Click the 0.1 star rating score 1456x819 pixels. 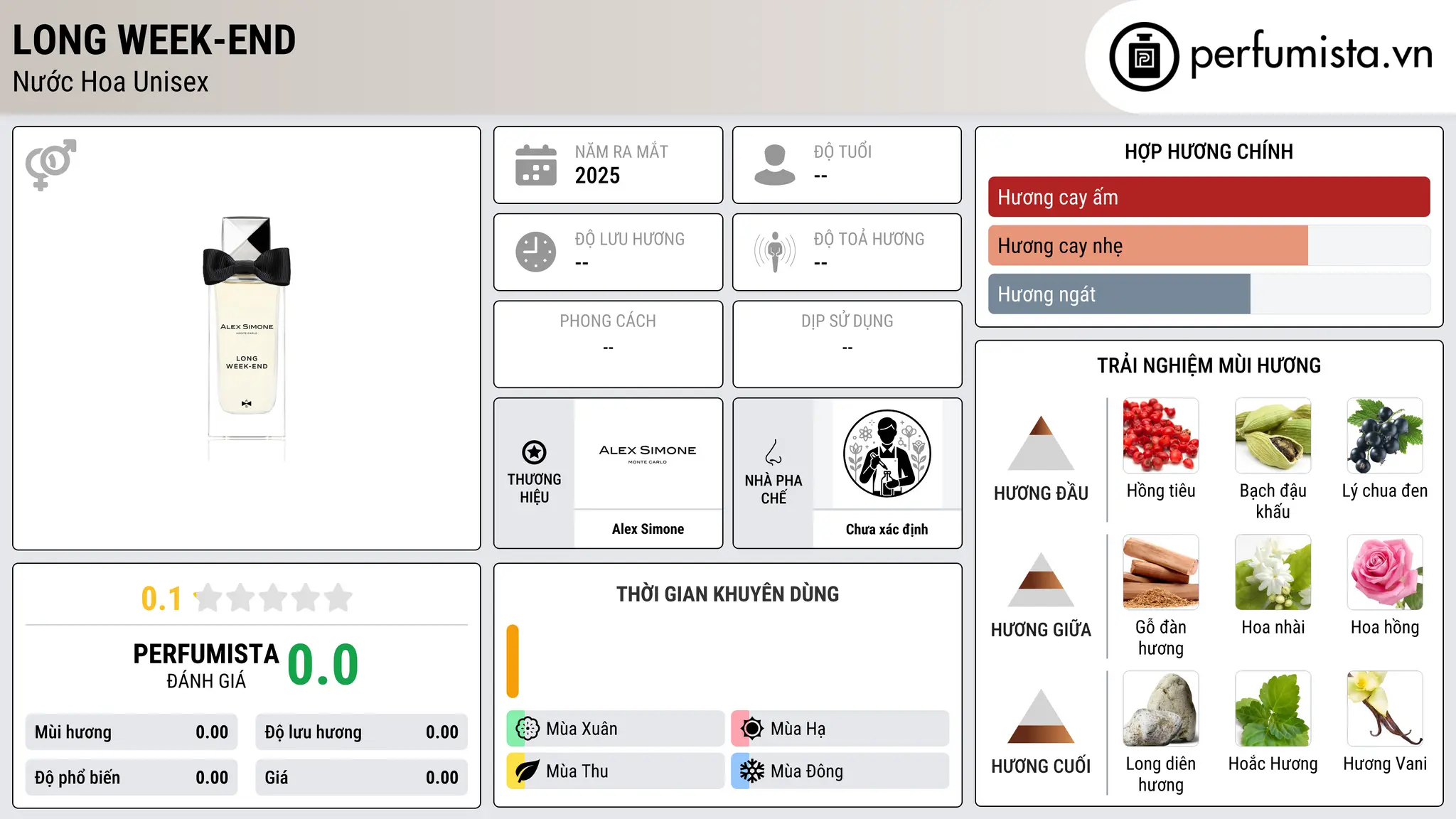pos(161,599)
